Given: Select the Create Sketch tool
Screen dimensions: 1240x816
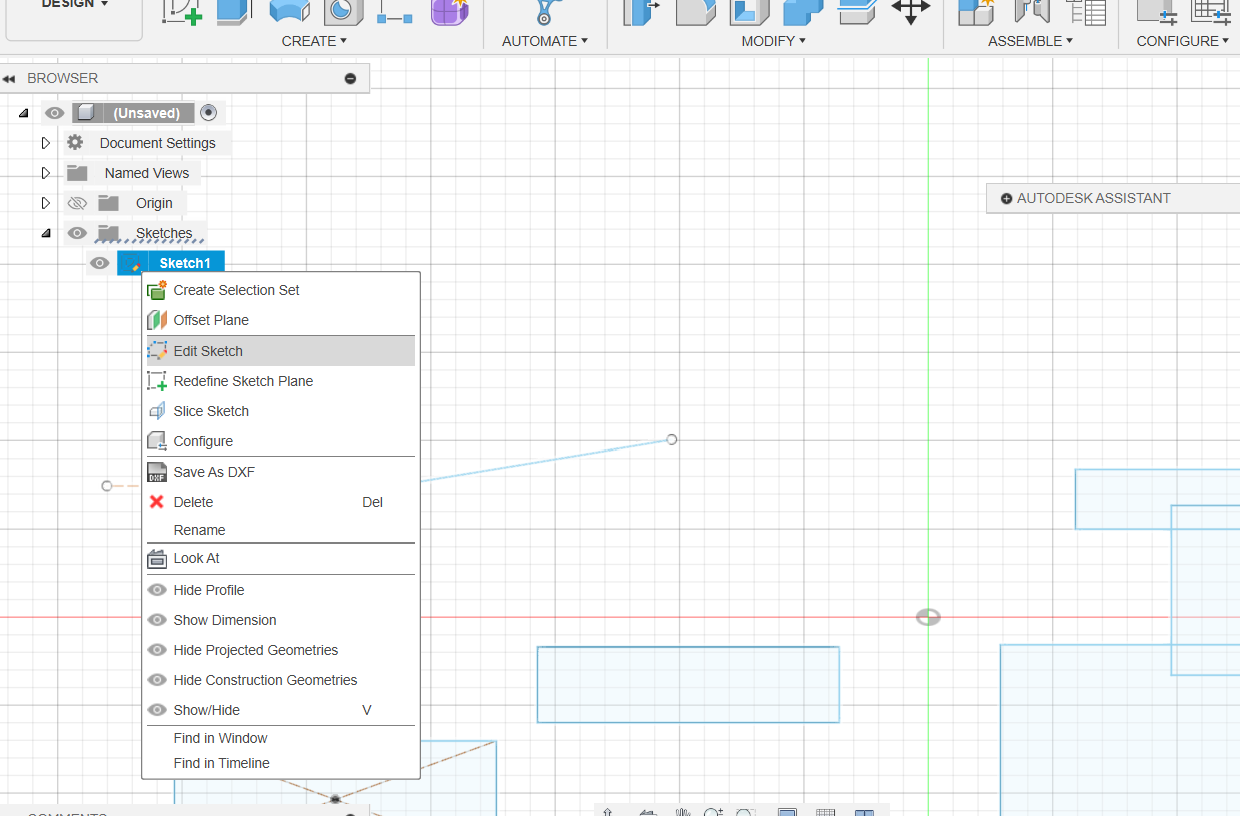Looking at the screenshot, I should tap(181, 11).
